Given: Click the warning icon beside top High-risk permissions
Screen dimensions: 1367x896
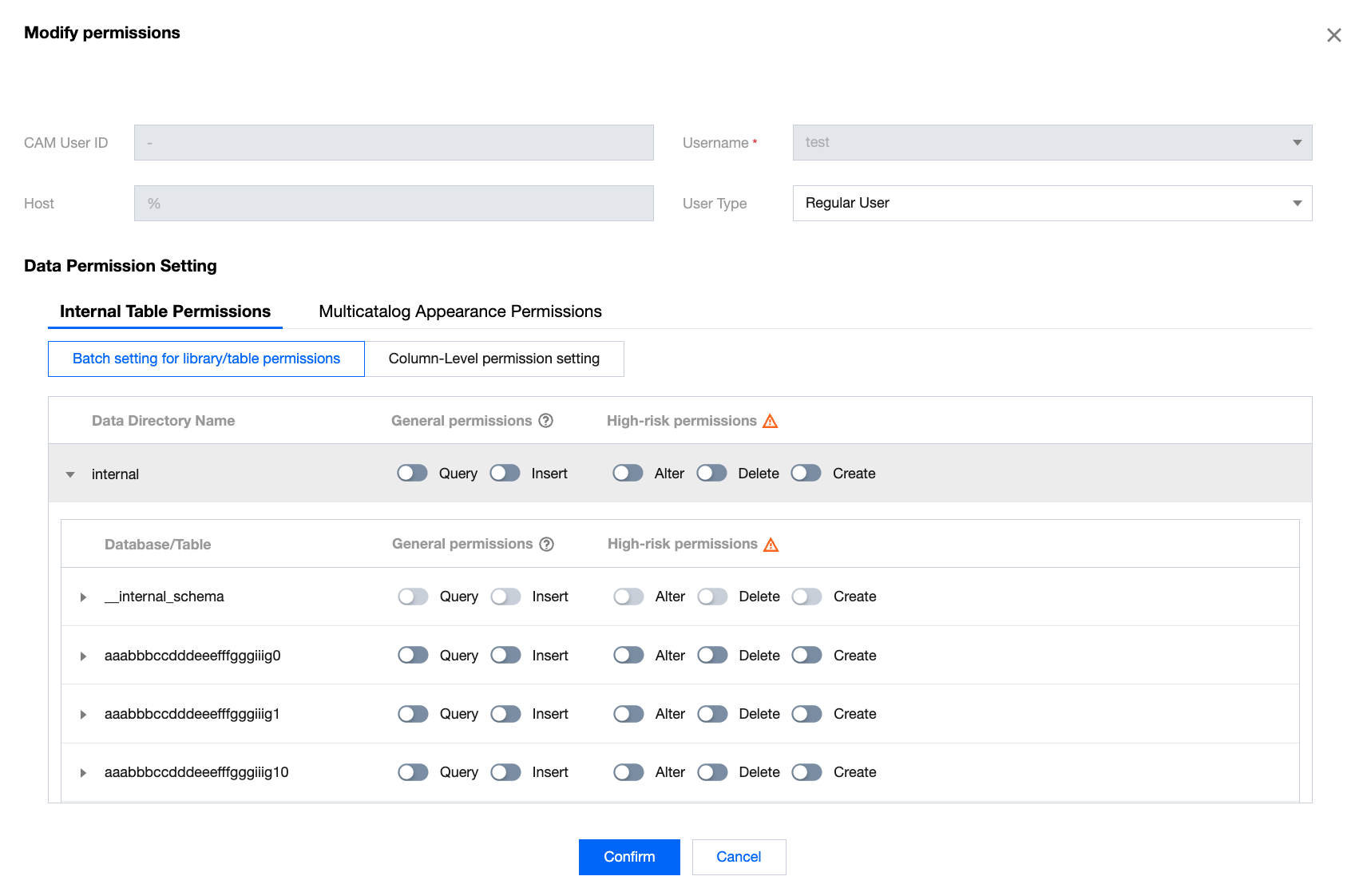Looking at the screenshot, I should [770, 421].
